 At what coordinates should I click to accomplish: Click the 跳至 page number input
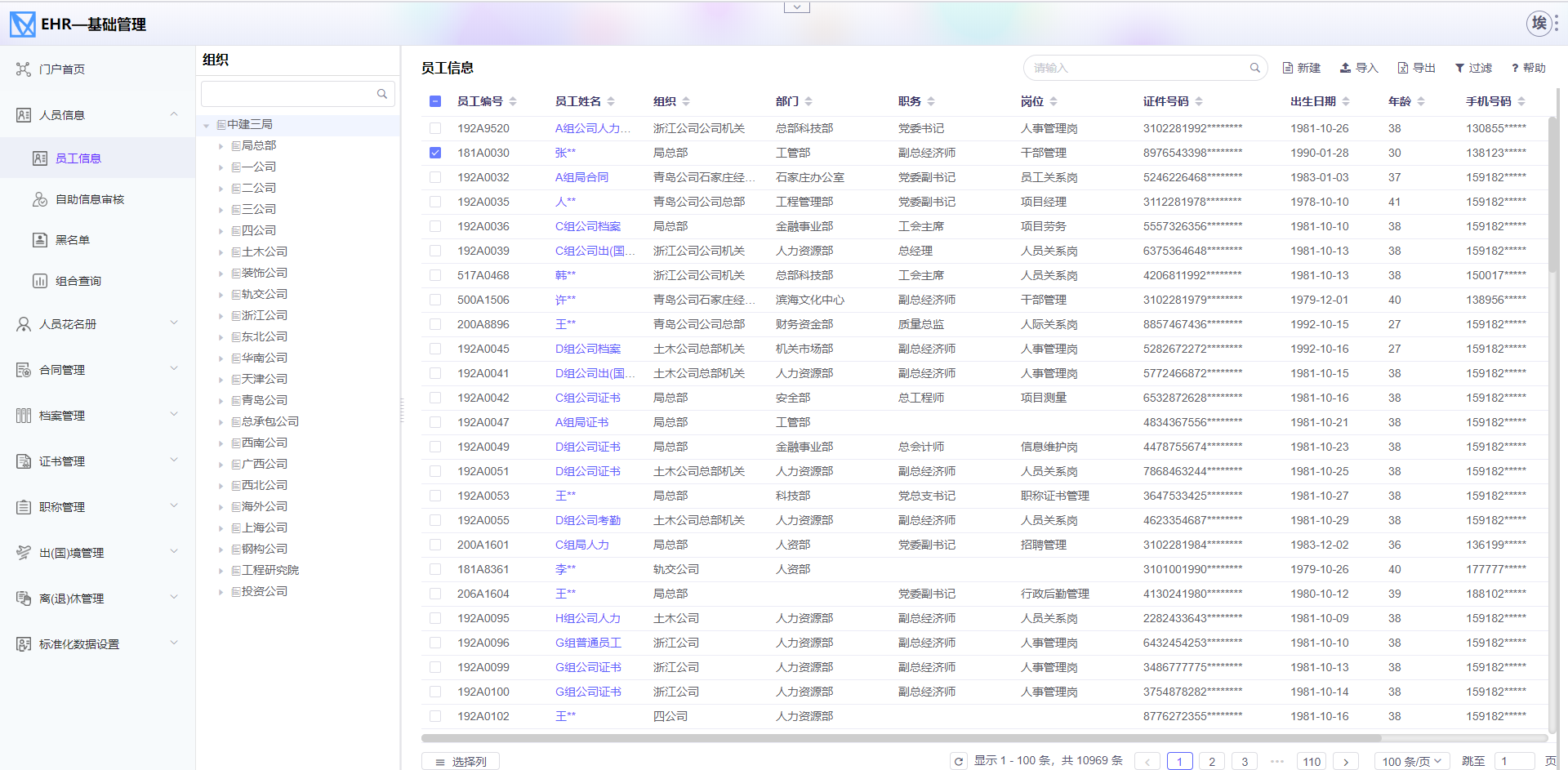coord(1514,761)
